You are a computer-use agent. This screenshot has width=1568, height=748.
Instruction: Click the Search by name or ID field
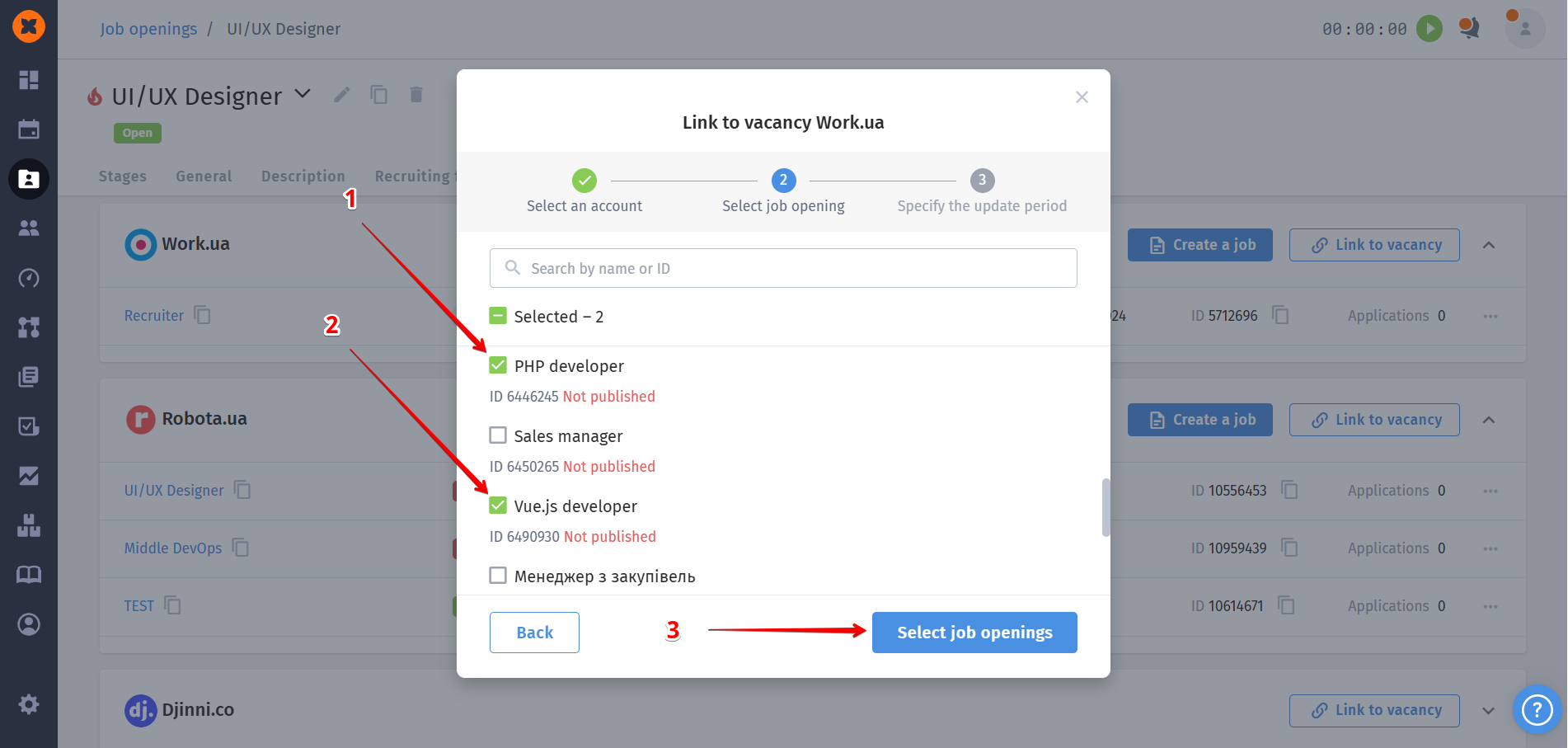[x=783, y=268]
